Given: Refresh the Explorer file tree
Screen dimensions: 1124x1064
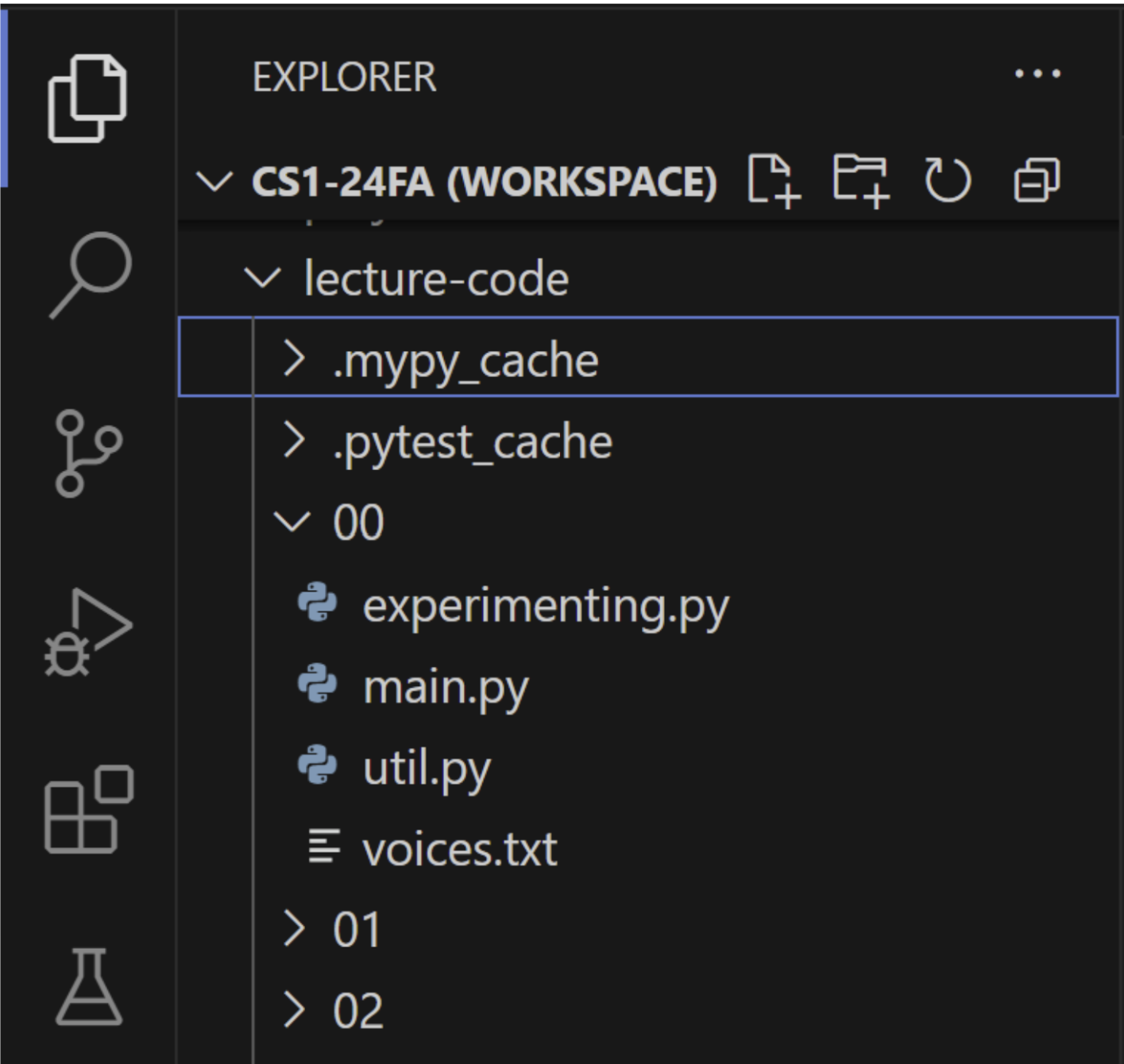Looking at the screenshot, I should coord(948,182).
